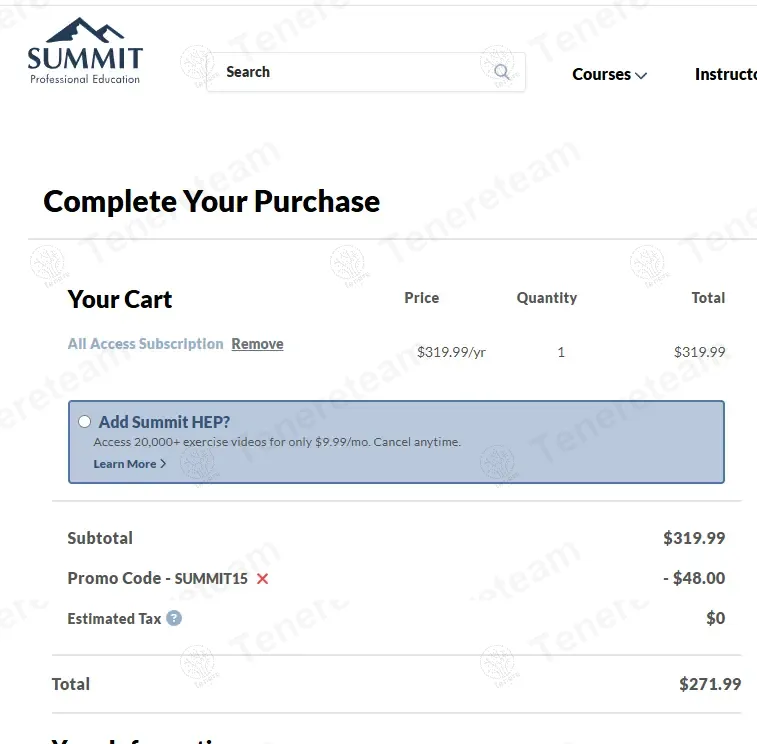Click the Complete Your Purchase heading

point(212,201)
